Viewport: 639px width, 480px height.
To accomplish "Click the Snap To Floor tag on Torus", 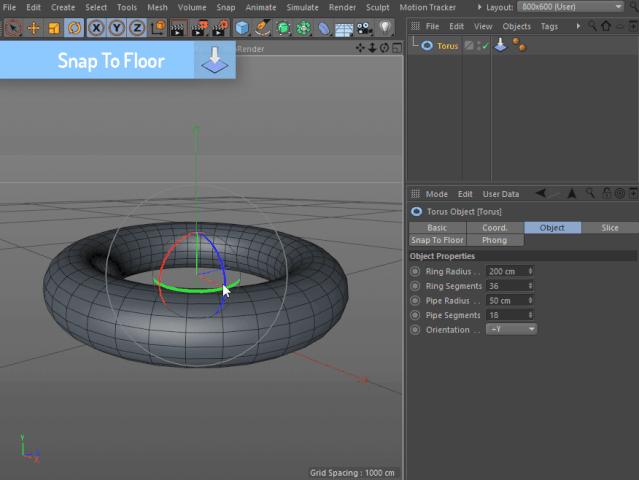I will (x=501, y=45).
